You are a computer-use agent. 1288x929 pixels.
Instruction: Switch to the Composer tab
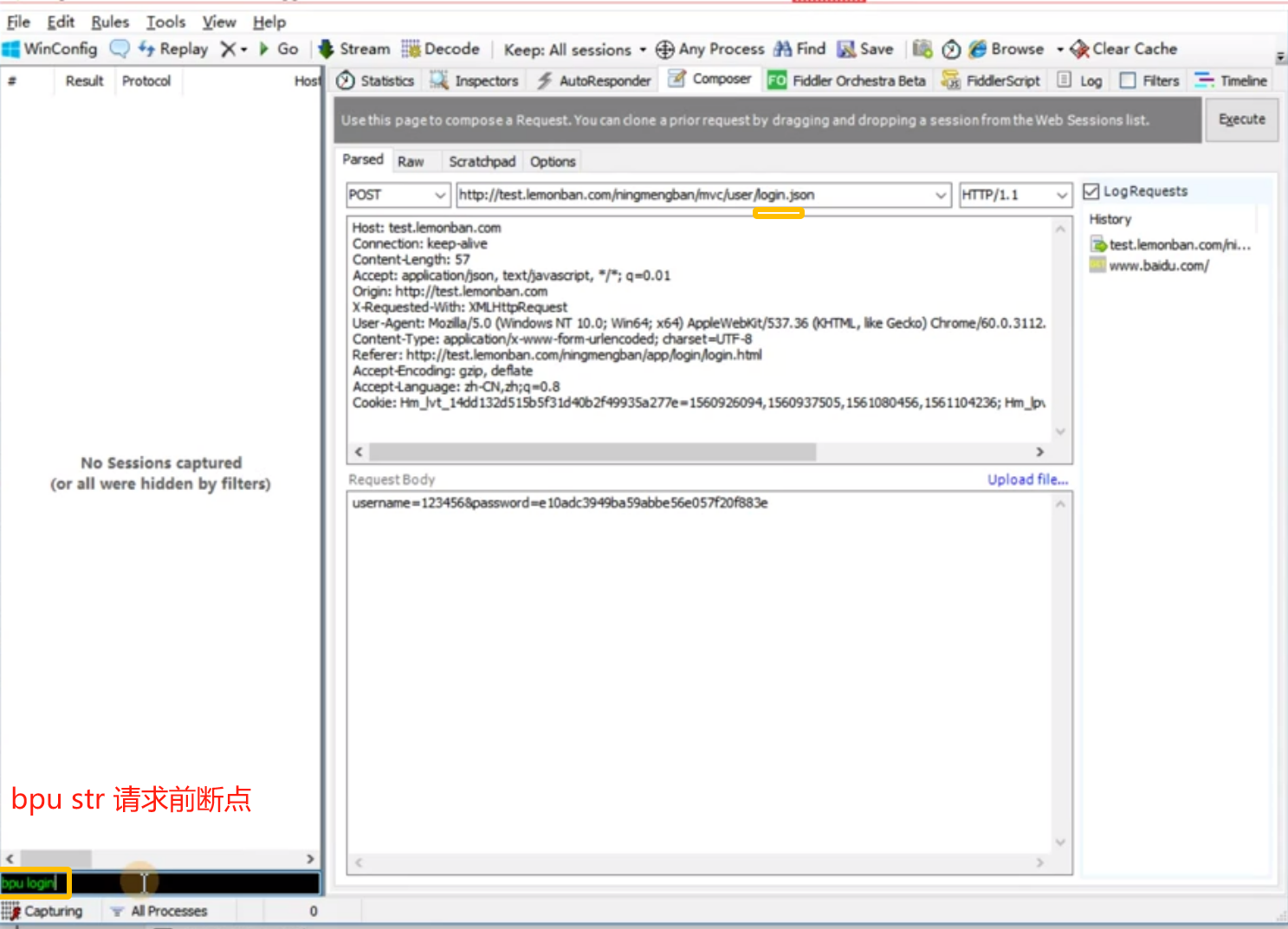click(710, 80)
